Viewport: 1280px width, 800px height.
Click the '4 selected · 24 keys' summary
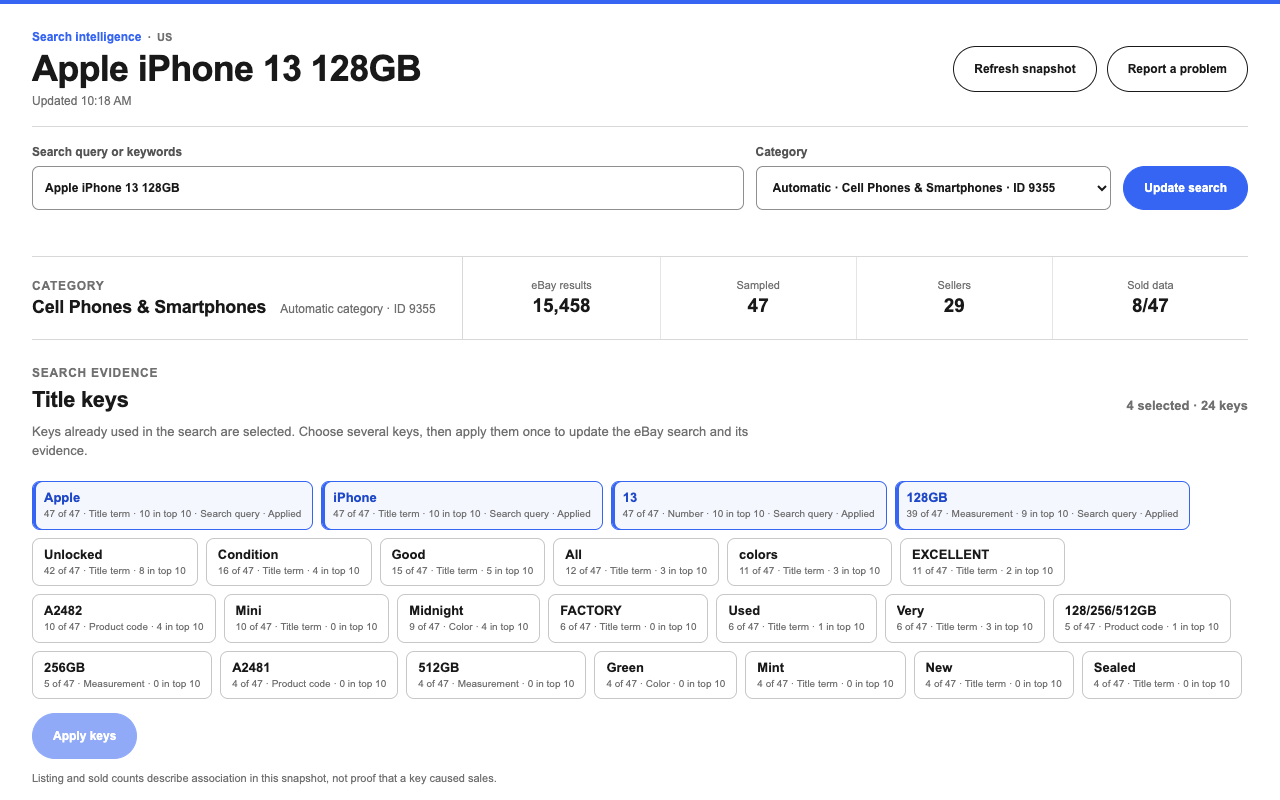1186,406
